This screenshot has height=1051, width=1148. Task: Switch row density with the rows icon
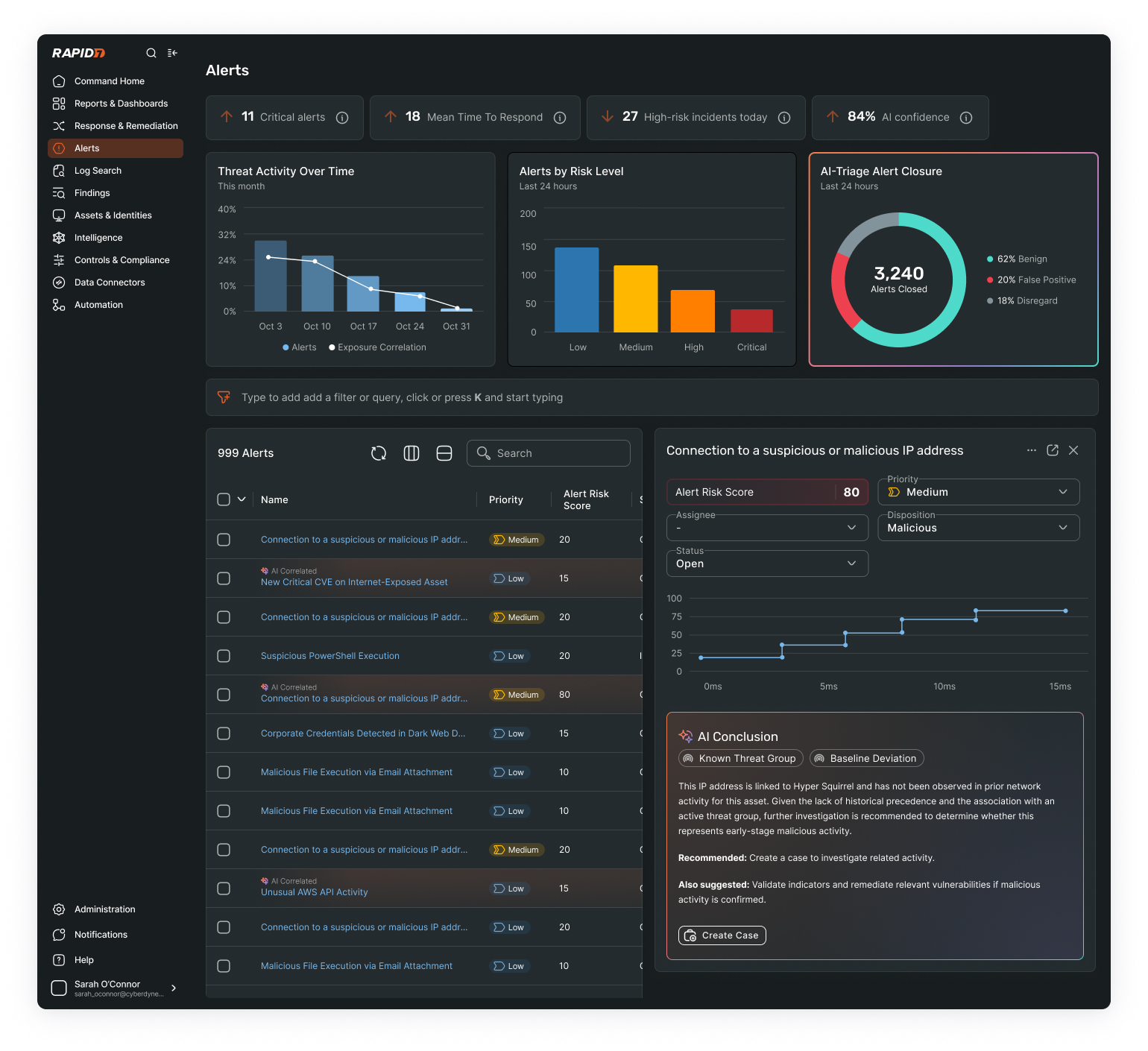click(444, 453)
